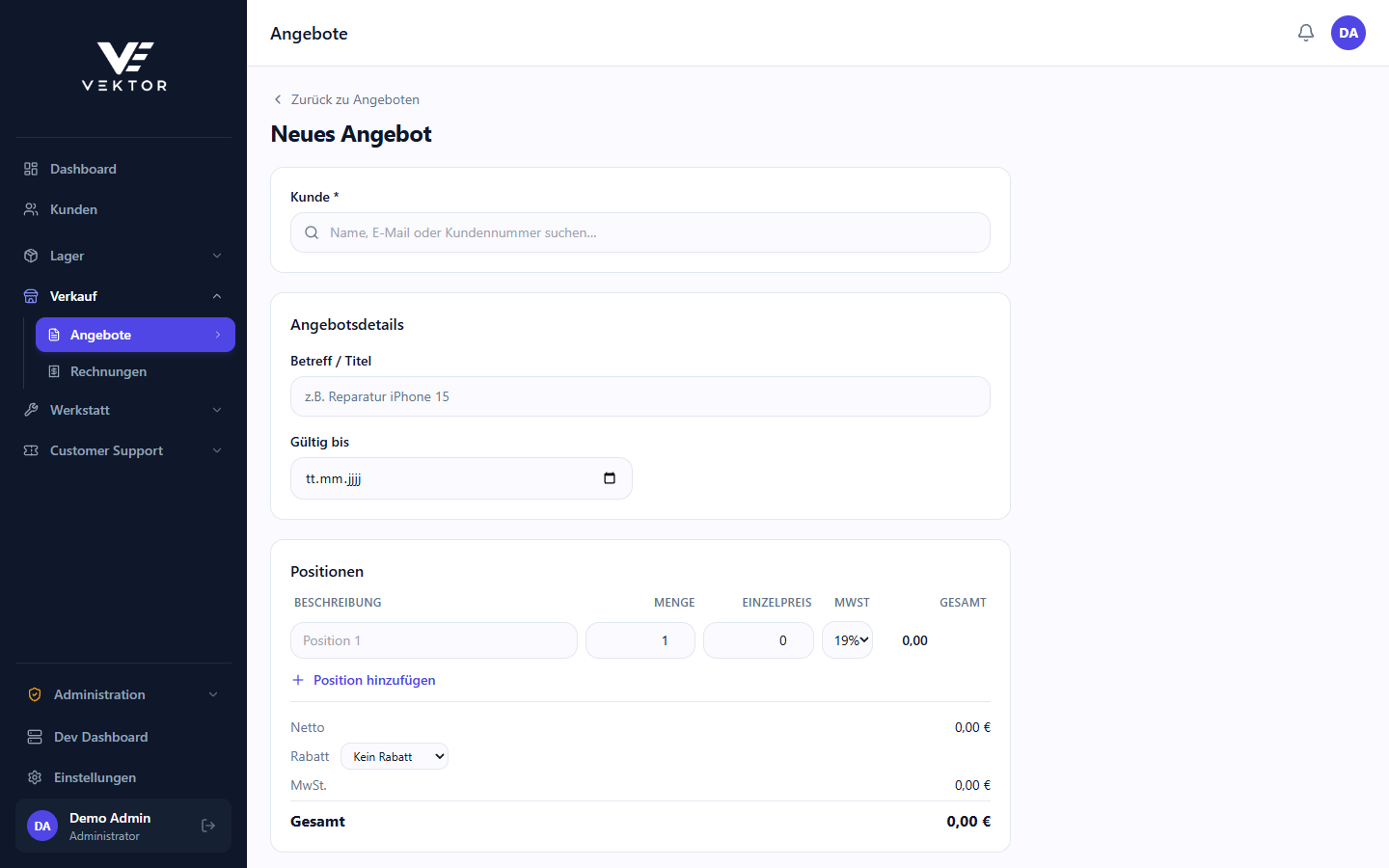
Task: Click the Einstellungen gear icon
Action: [35, 777]
